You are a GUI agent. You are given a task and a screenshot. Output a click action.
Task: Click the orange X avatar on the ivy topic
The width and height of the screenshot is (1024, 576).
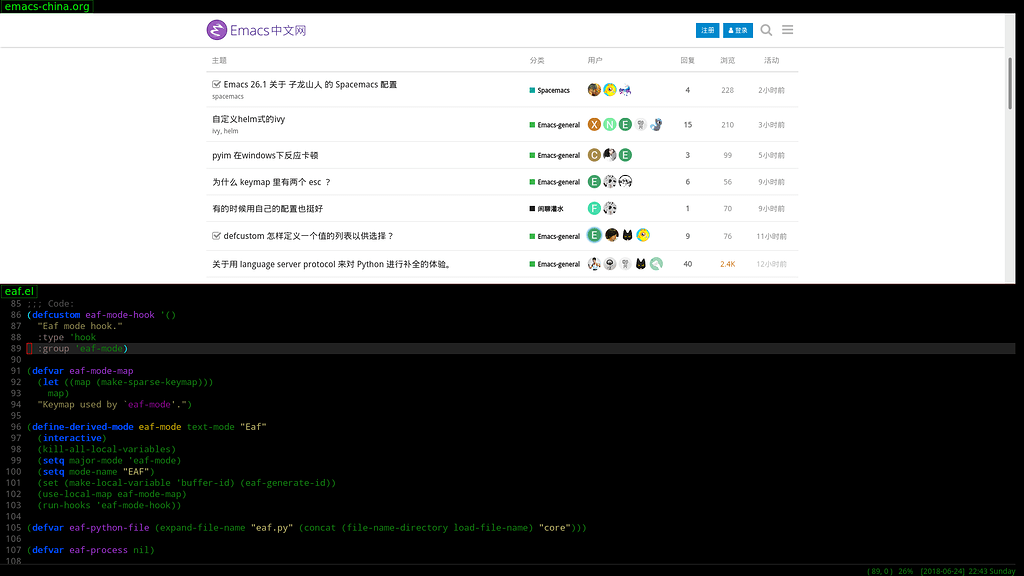[x=594, y=123]
